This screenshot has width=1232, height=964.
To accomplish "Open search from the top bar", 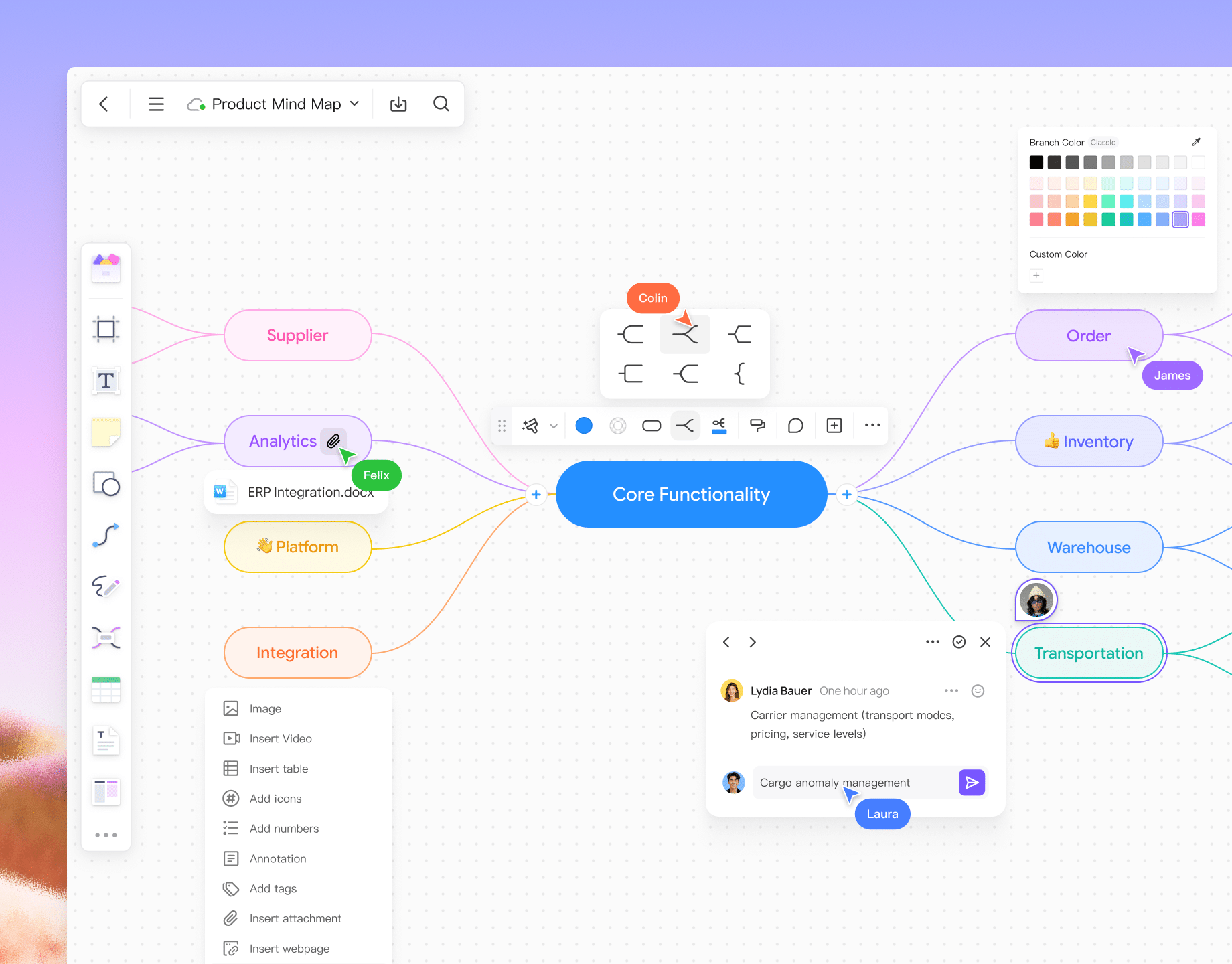I will [441, 104].
